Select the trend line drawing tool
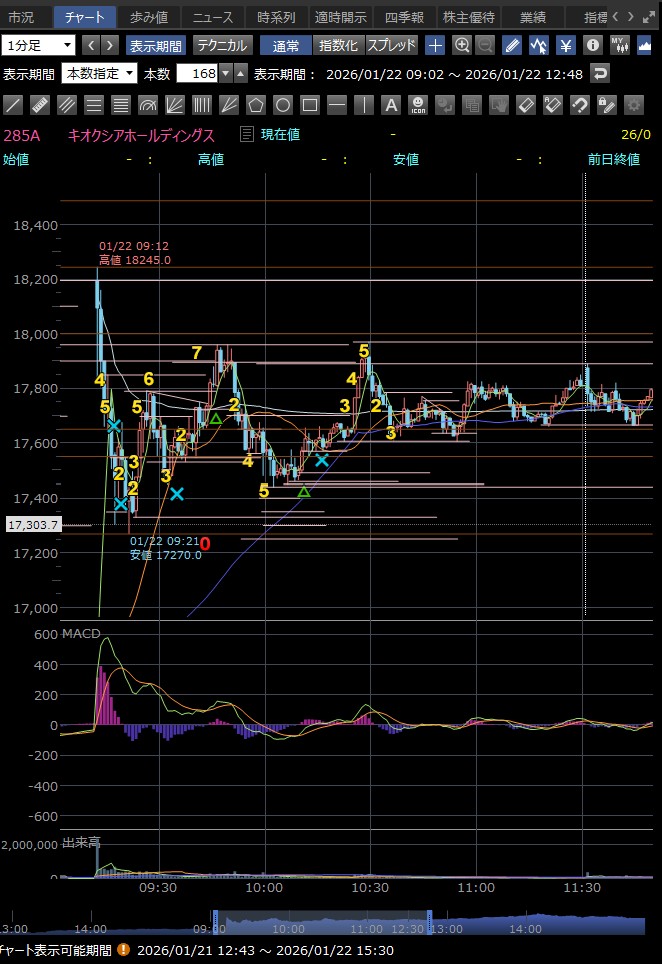This screenshot has height=964, width=662. click(x=14, y=105)
